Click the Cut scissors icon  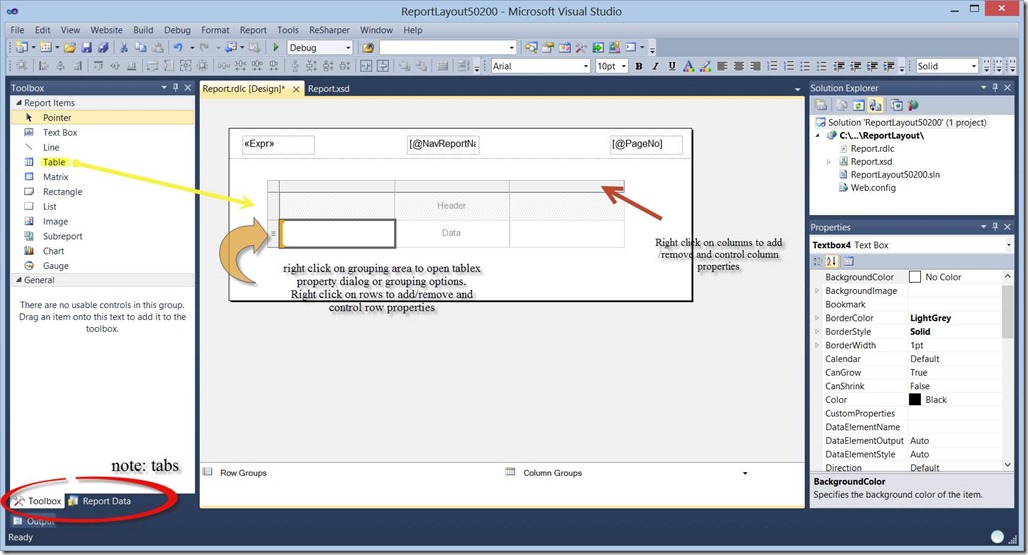click(123, 47)
